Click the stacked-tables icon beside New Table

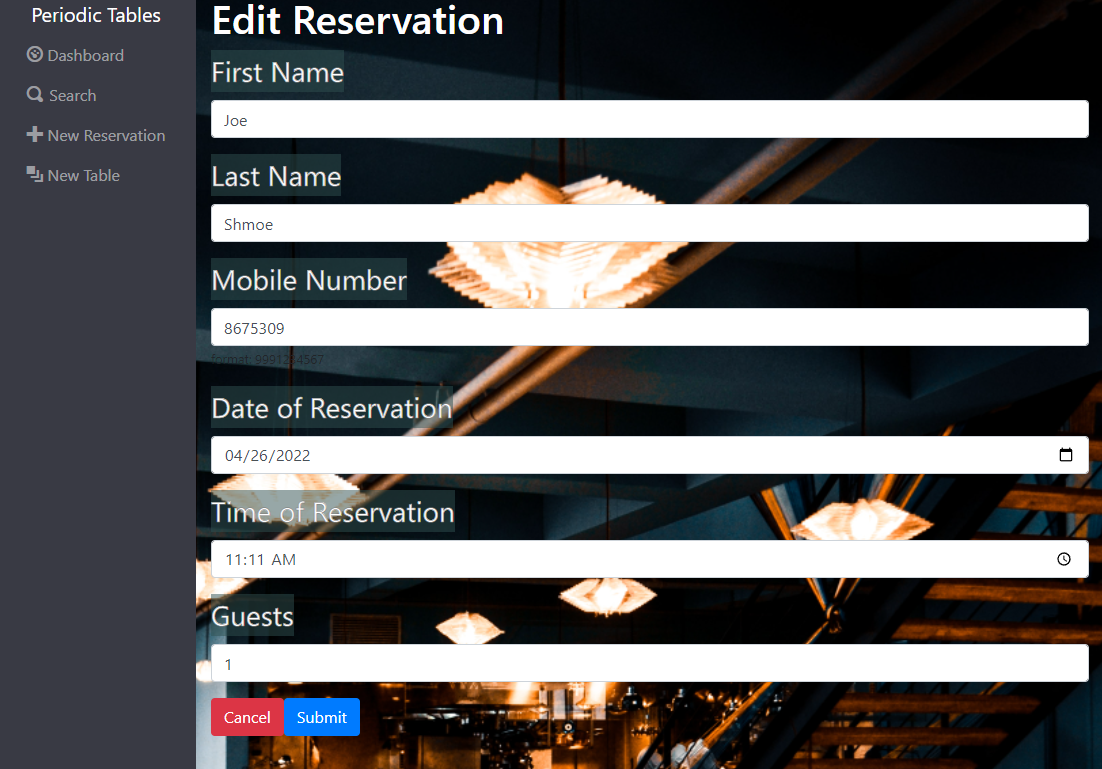click(x=33, y=174)
